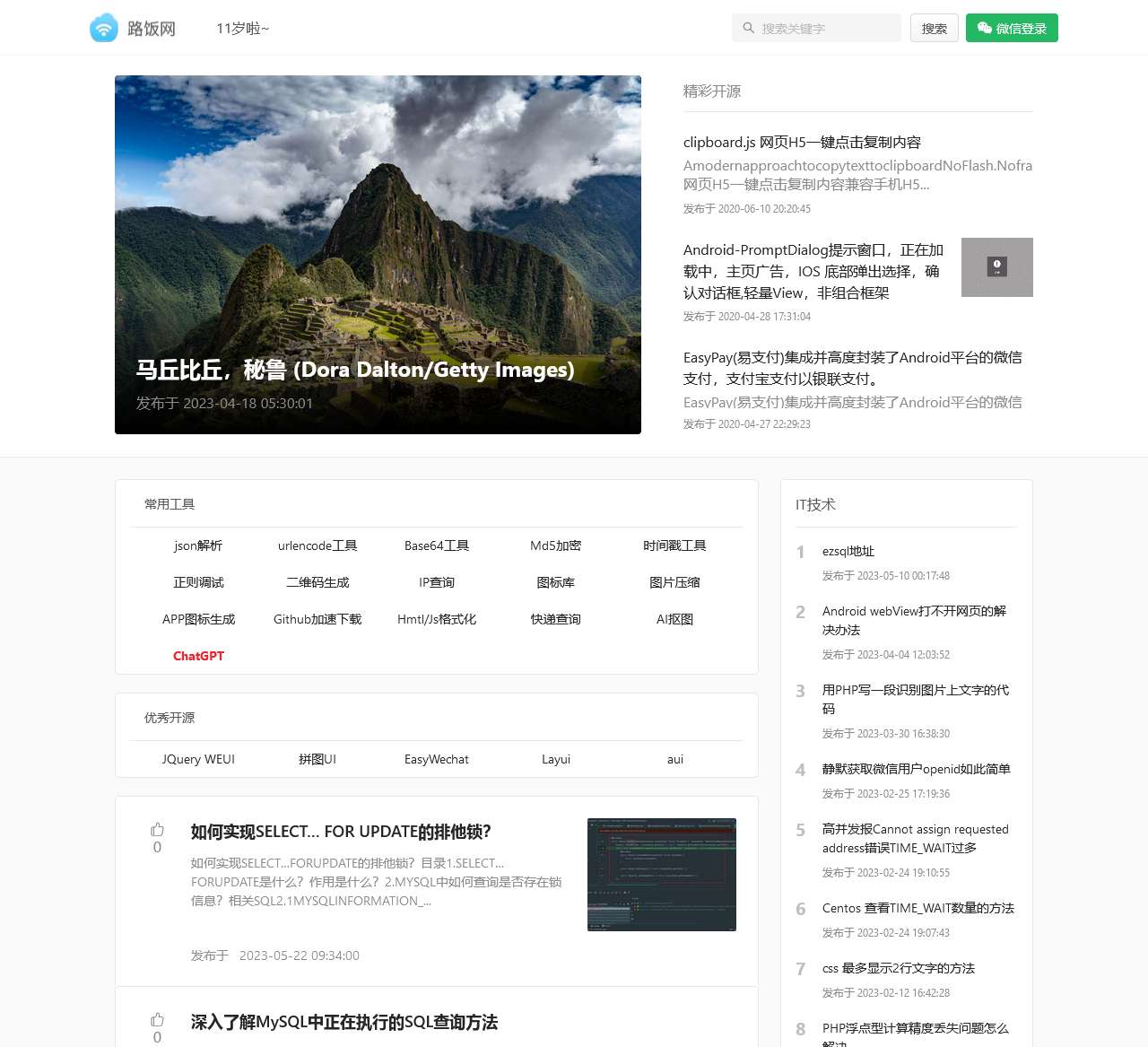
Task: Open the SELECT FOR UPDATE code thumbnail
Action: (662, 875)
